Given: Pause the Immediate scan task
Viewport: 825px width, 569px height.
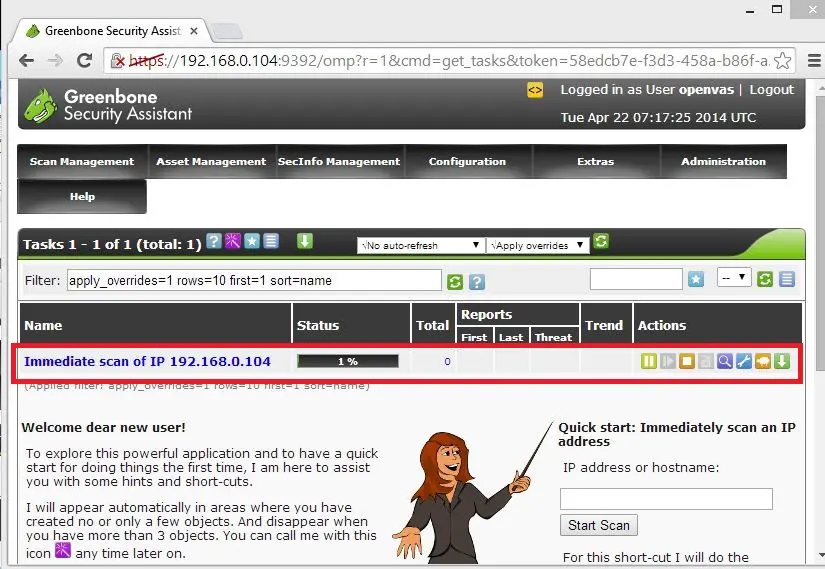Looking at the screenshot, I should pos(649,361).
